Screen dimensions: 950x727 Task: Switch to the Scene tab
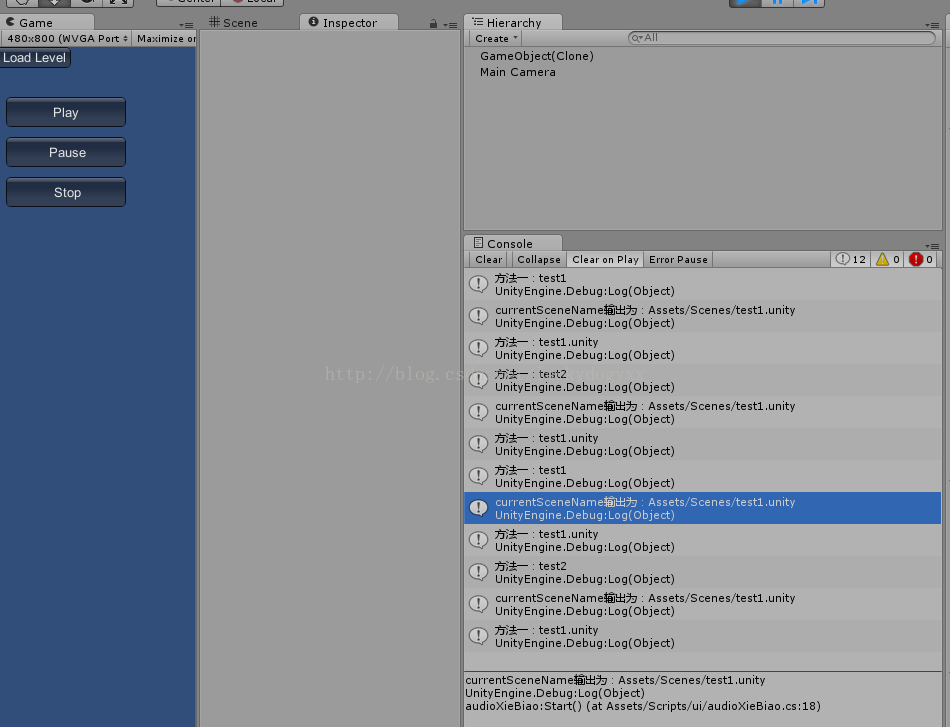pyautogui.click(x=234, y=22)
